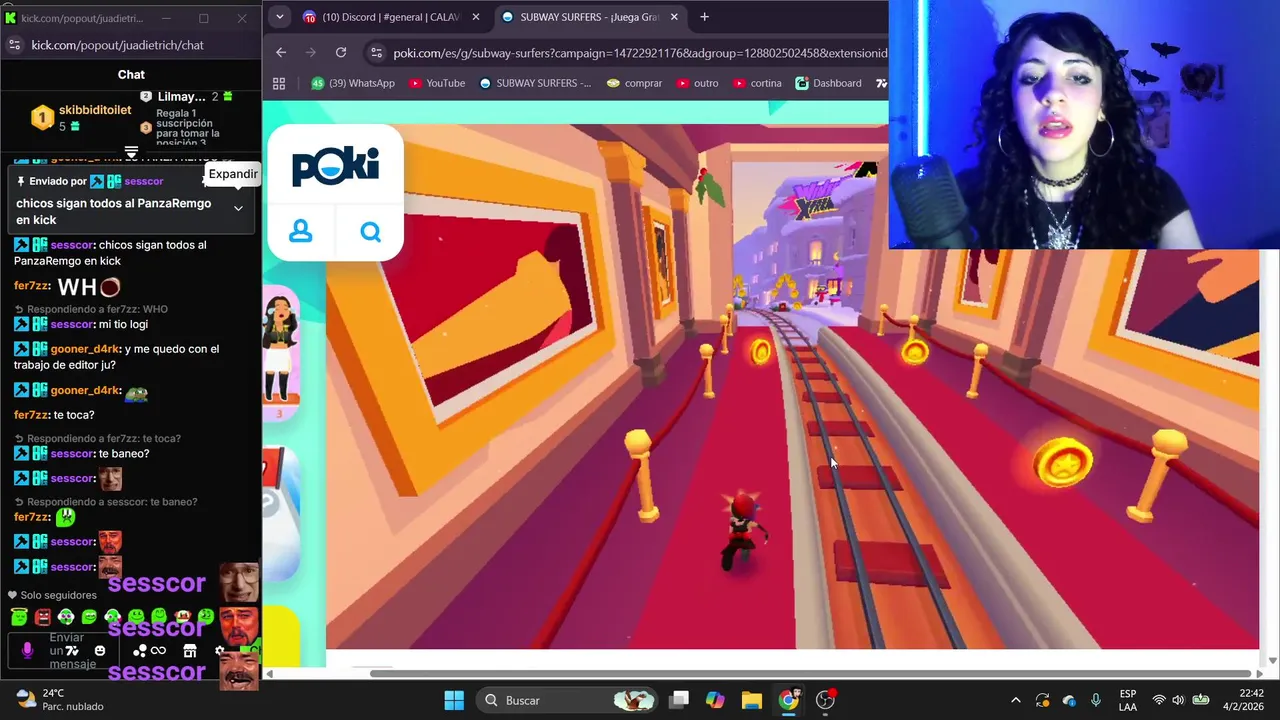Click the taskbar Buscar search box
The width and height of the screenshot is (1280, 720).
point(567,700)
